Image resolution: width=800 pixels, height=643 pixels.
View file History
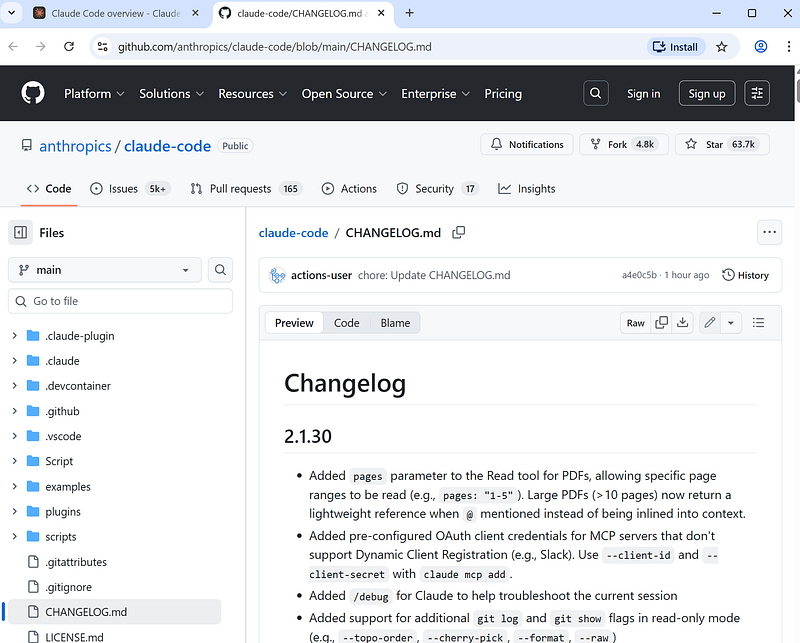click(x=745, y=275)
